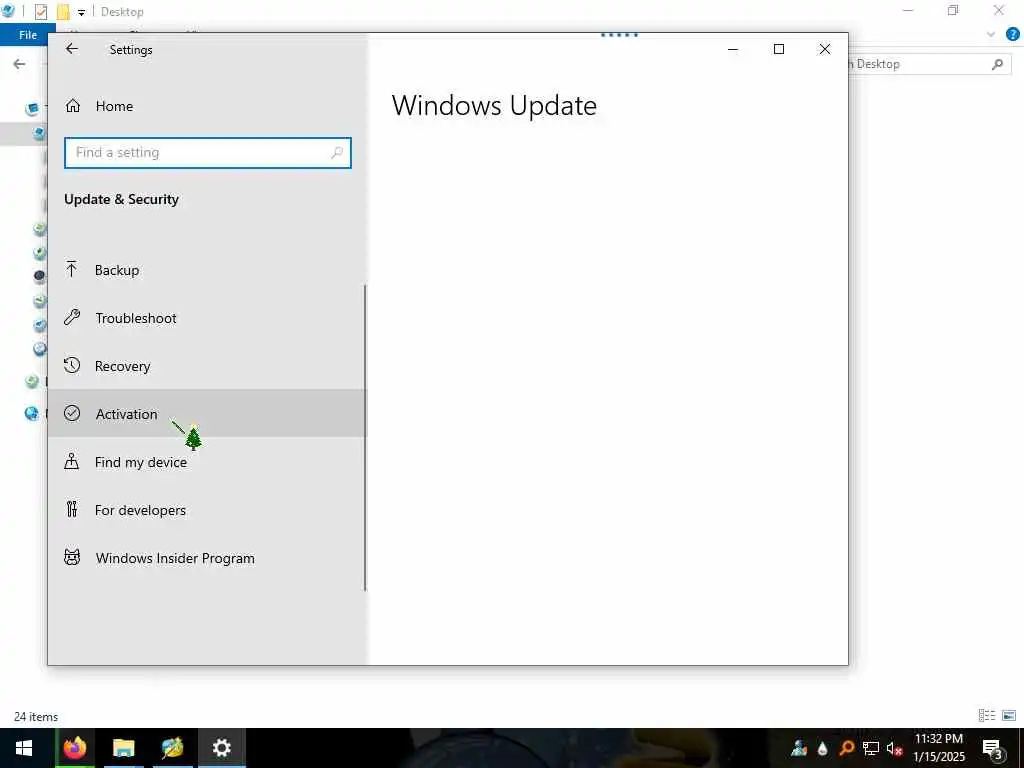Open the pencil app on taskbar
Image resolution: width=1024 pixels, height=768 pixels.
172,748
